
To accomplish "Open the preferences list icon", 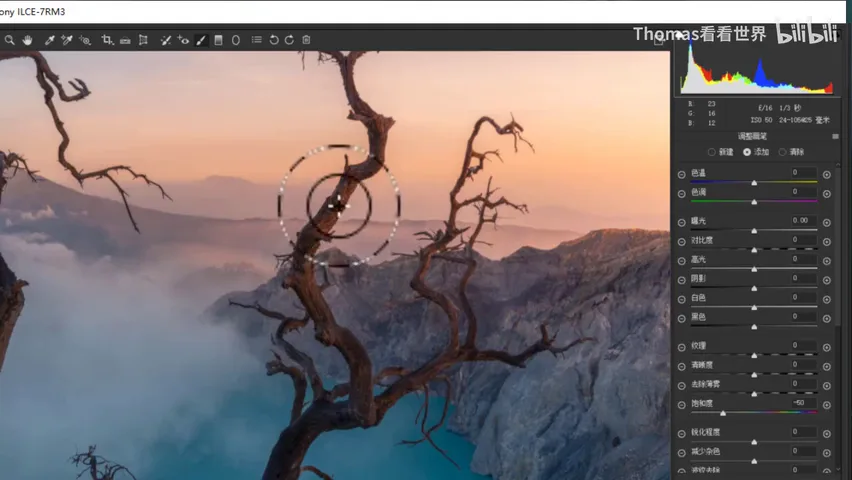I will coord(256,40).
